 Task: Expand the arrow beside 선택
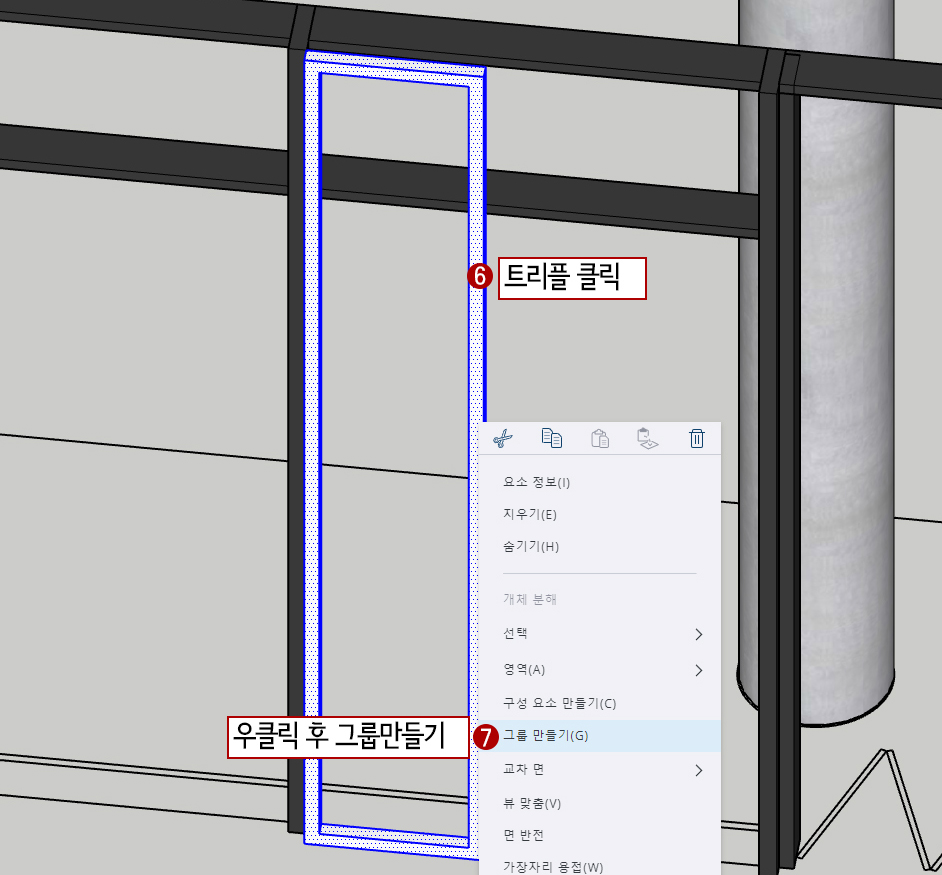(698, 634)
